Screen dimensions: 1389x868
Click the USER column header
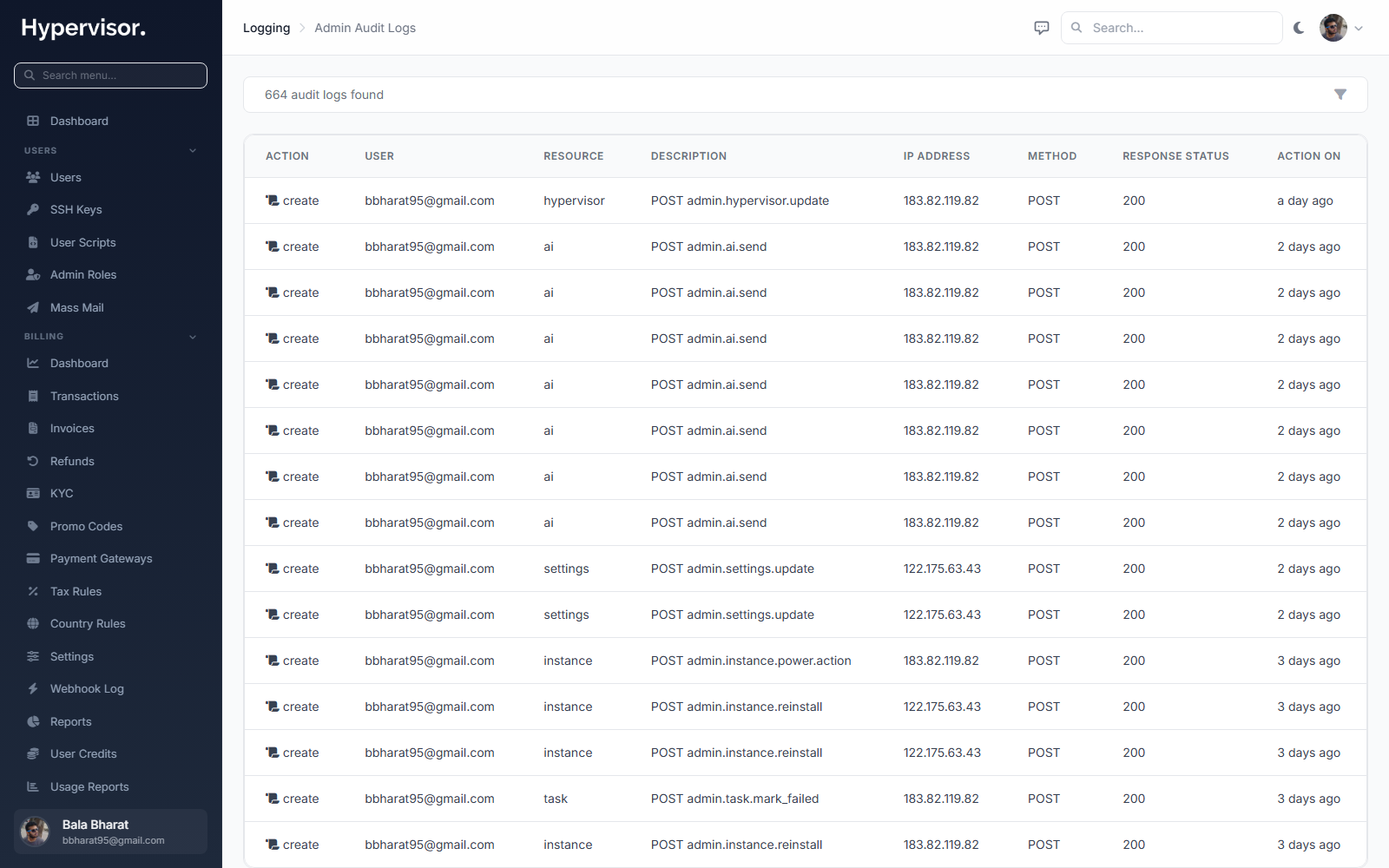point(379,156)
